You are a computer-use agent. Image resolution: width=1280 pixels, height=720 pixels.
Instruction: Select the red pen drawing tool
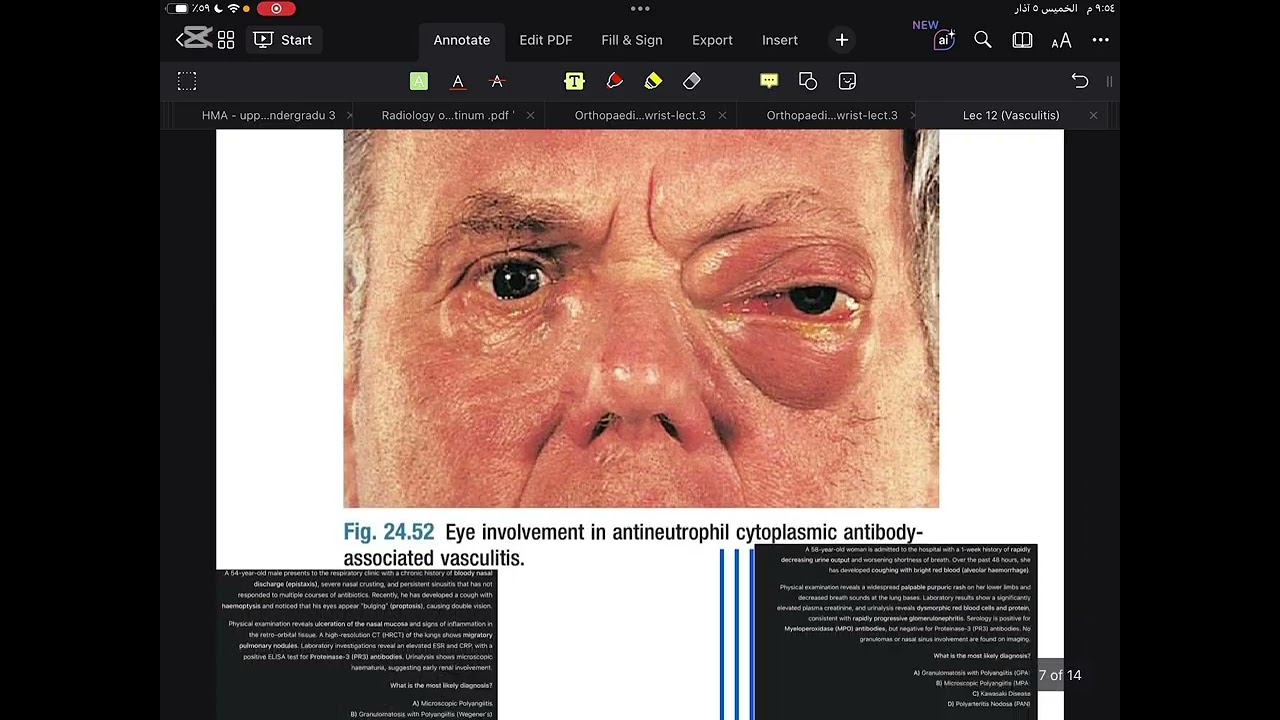[615, 81]
